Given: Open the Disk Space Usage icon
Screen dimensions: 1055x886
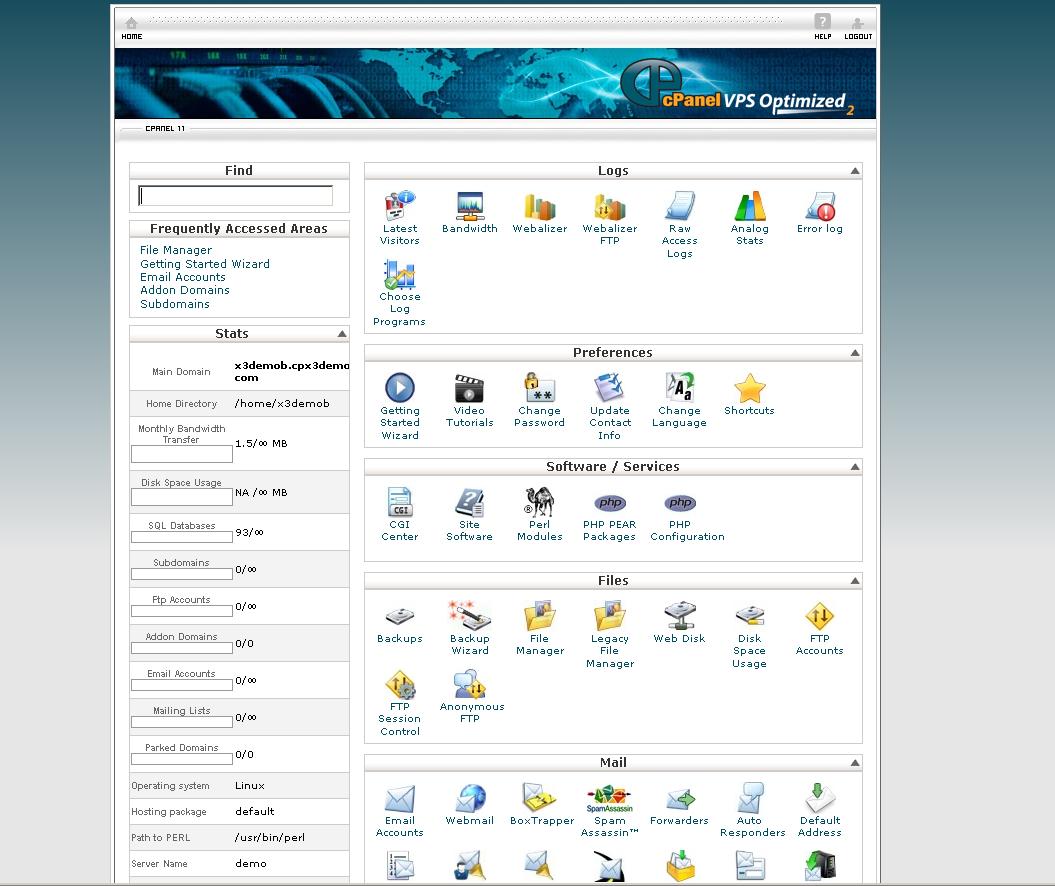Looking at the screenshot, I should (x=750, y=616).
